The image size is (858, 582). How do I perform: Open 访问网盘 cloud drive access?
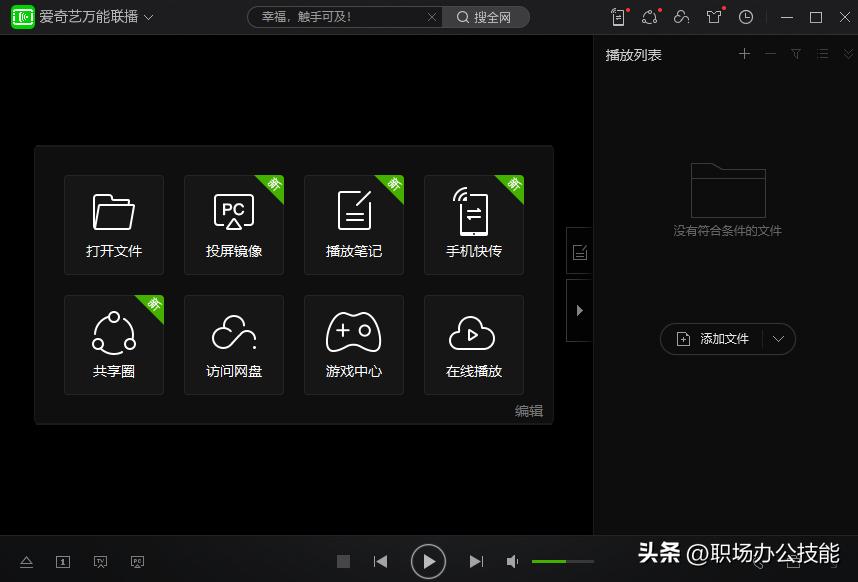(x=233, y=344)
